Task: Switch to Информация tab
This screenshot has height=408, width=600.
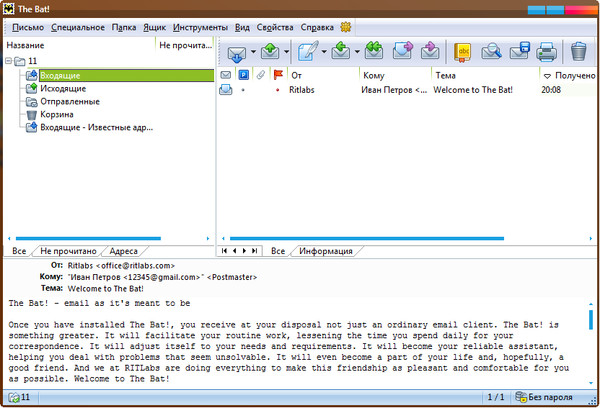Action: pos(326,251)
